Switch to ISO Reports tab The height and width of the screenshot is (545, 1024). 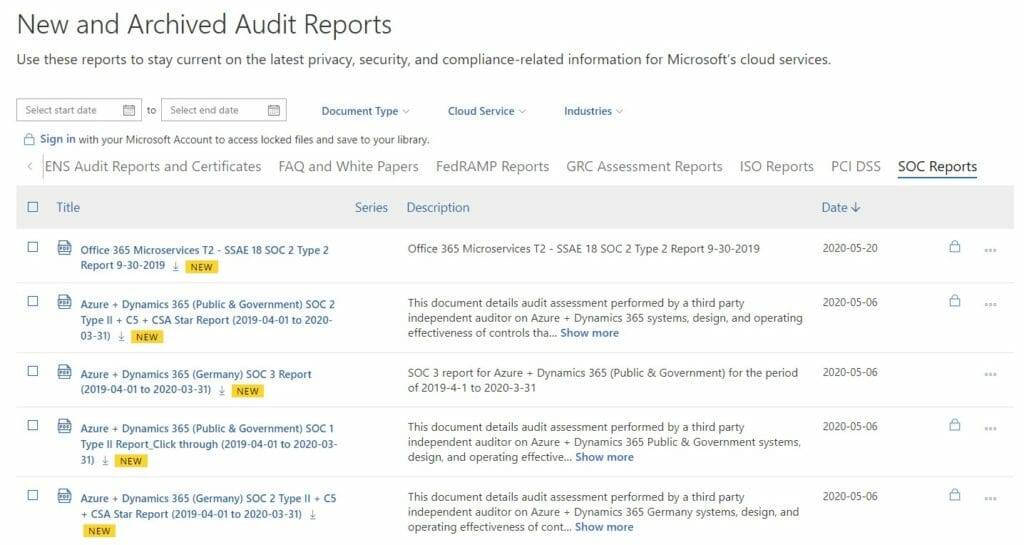tap(776, 166)
